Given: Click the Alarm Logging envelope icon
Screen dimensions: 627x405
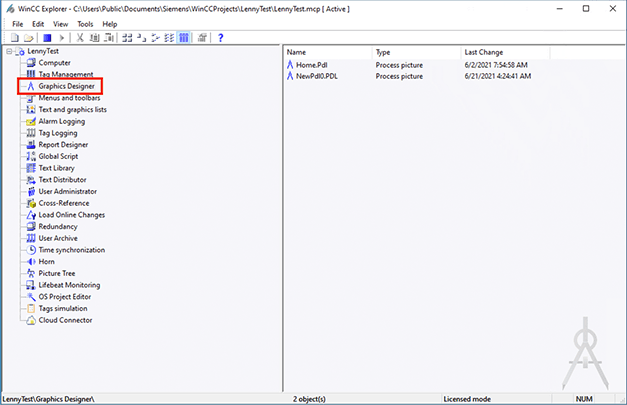Looking at the screenshot, I should (x=31, y=121).
